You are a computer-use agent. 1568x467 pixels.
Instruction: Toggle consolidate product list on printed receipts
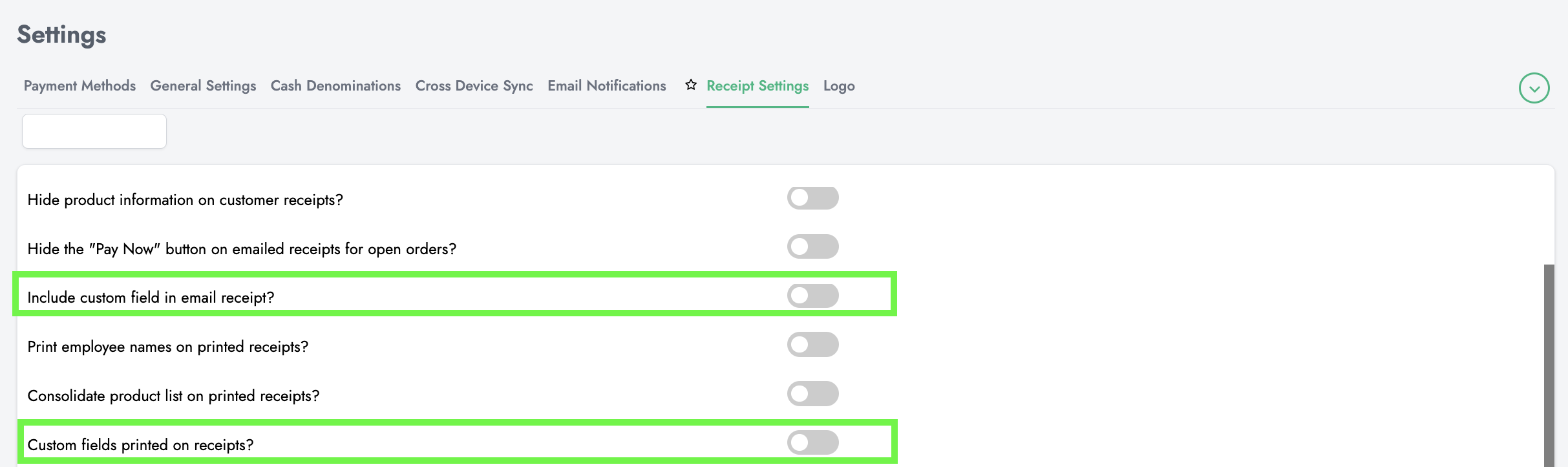coord(812,393)
